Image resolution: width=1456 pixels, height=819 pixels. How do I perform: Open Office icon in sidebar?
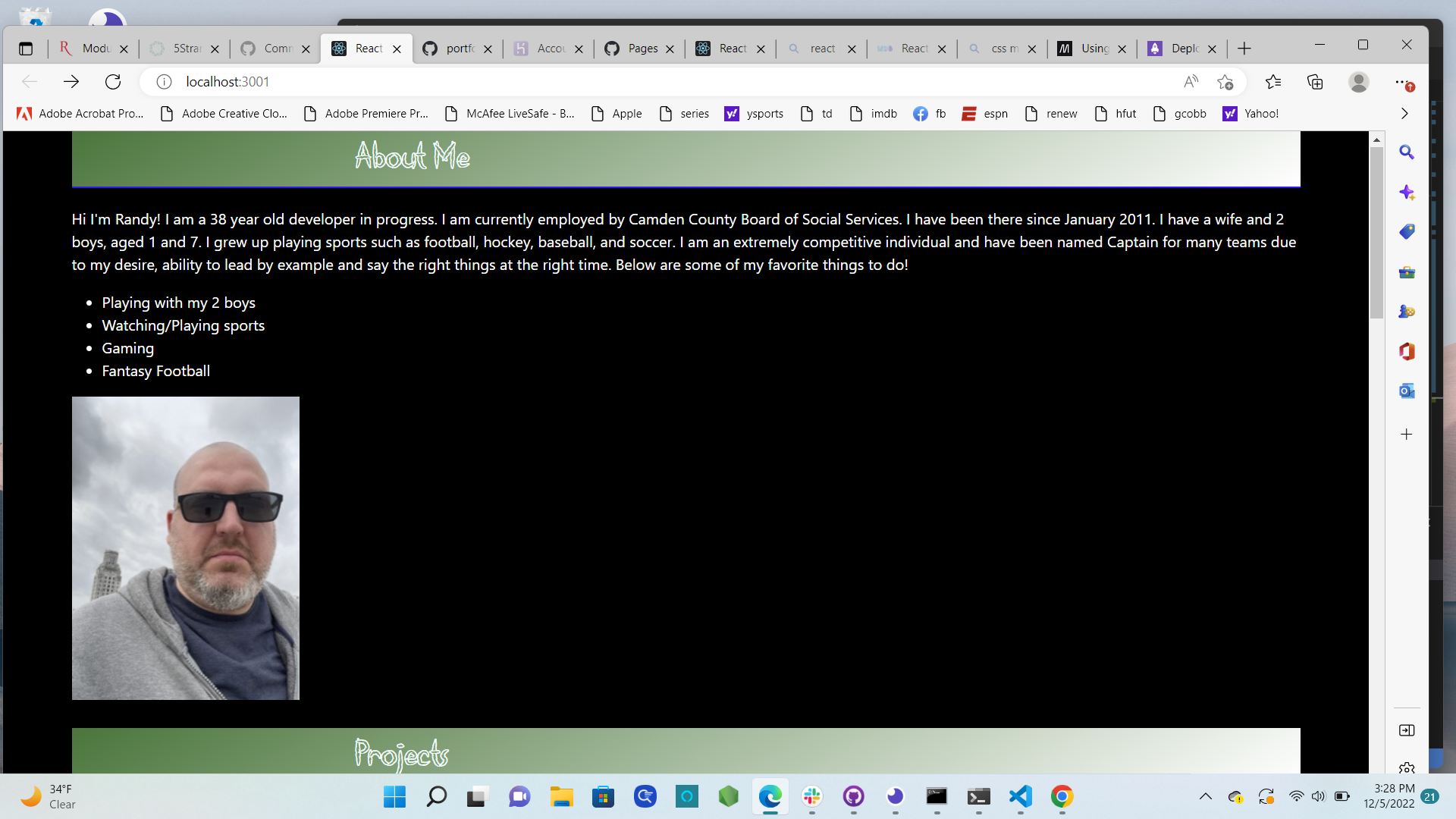click(x=1407, y=351)
